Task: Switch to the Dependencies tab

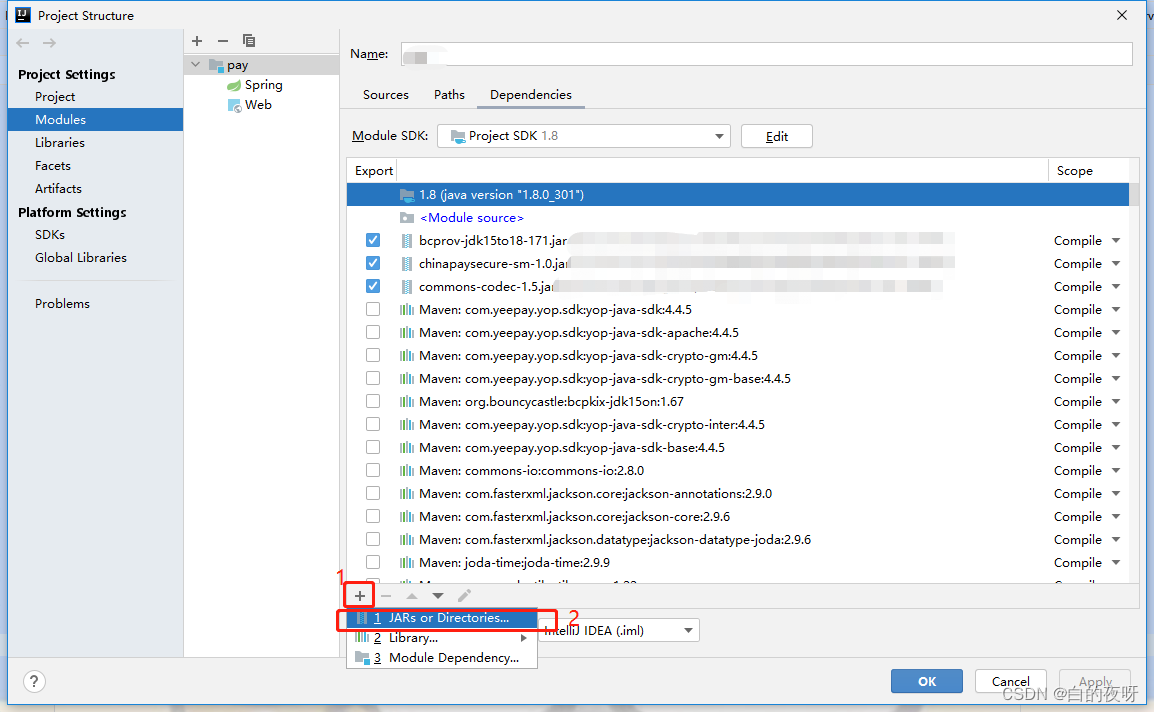Action: tap(531, 94)
